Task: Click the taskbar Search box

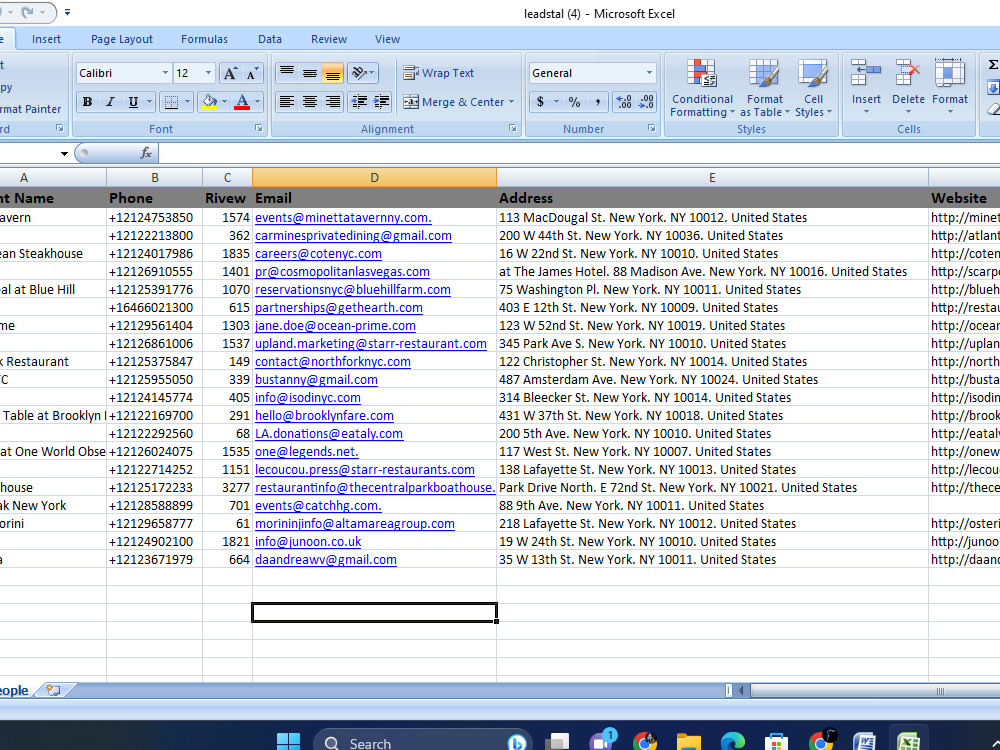Action: pyautogui.click(x=422, y=742)
